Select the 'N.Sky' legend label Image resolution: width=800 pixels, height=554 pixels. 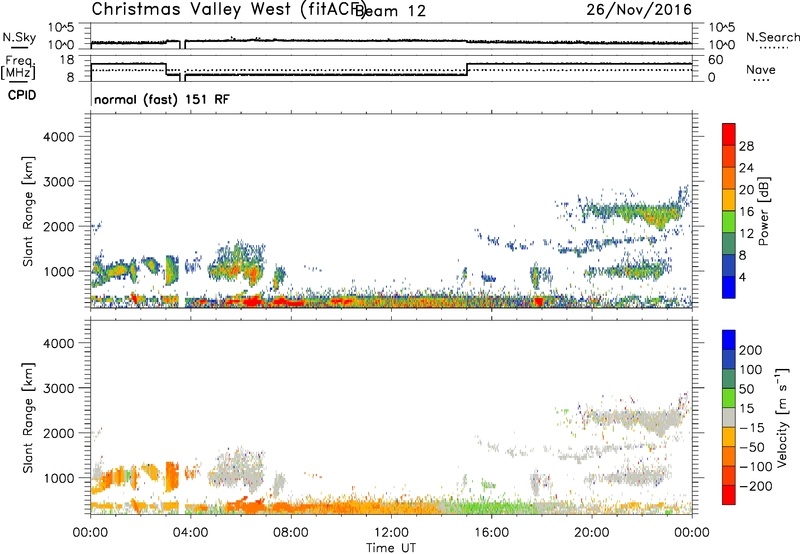(19, 37)
